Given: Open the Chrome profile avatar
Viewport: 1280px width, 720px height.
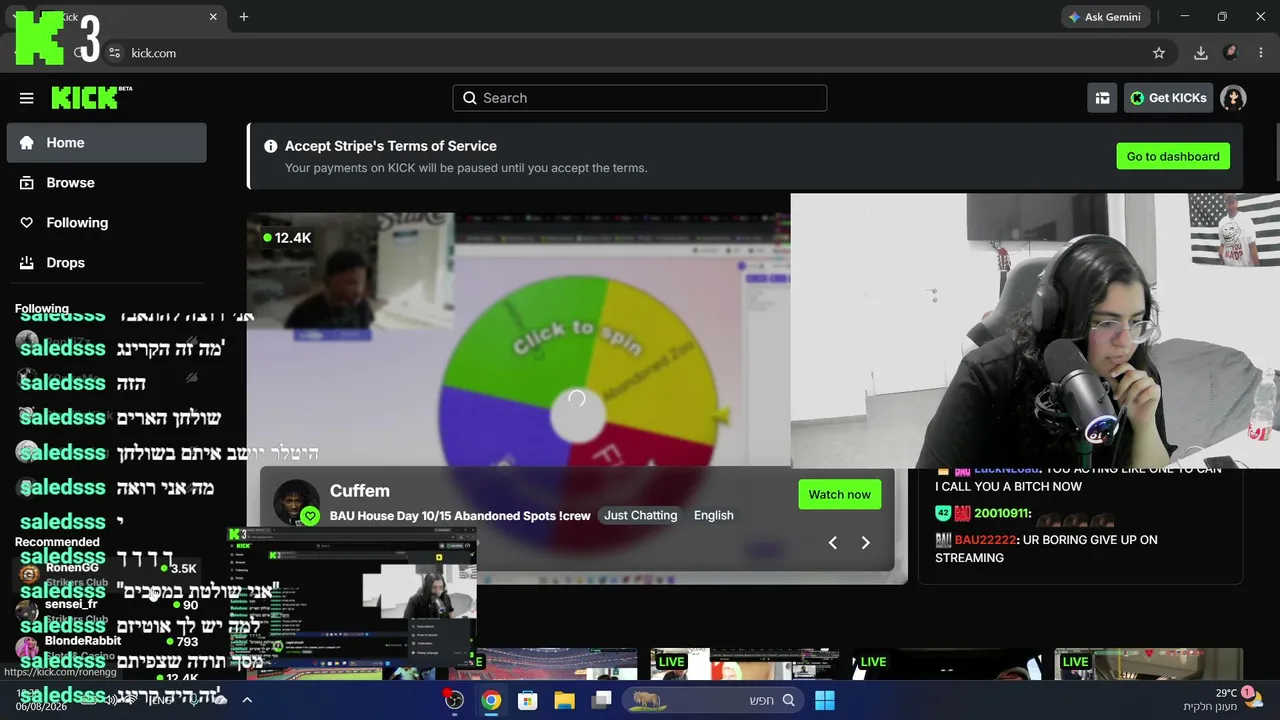Looking at the screenshot, I should click(1231, 53).
